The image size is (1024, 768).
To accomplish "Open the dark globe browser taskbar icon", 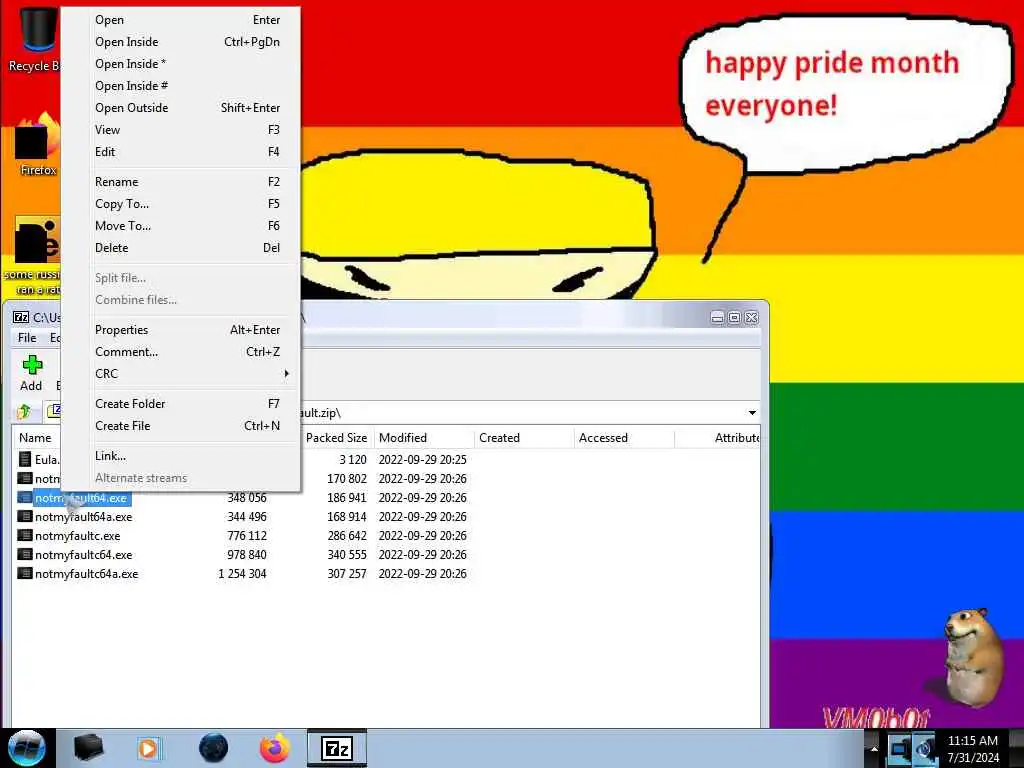I will (213, 748).
